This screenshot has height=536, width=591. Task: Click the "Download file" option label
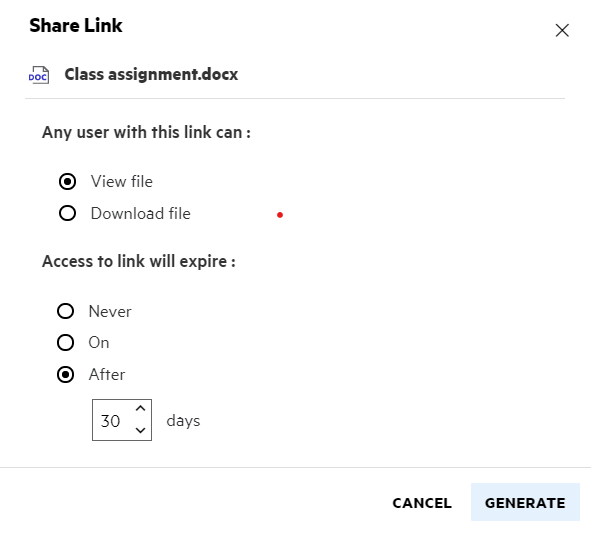(x=141, y=214)
